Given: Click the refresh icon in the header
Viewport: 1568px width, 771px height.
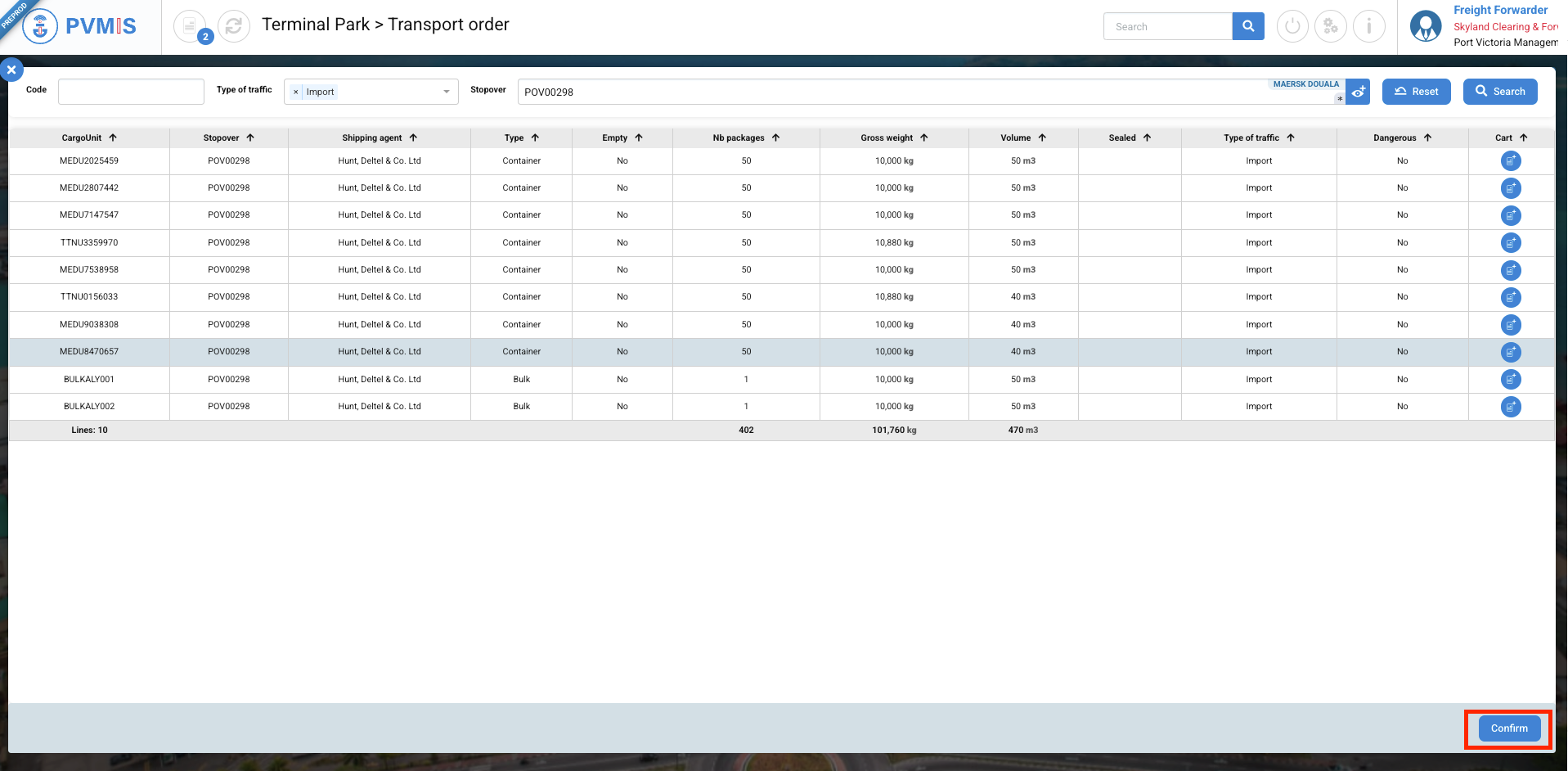Looking at the screenshot, I should pos(234,26).
